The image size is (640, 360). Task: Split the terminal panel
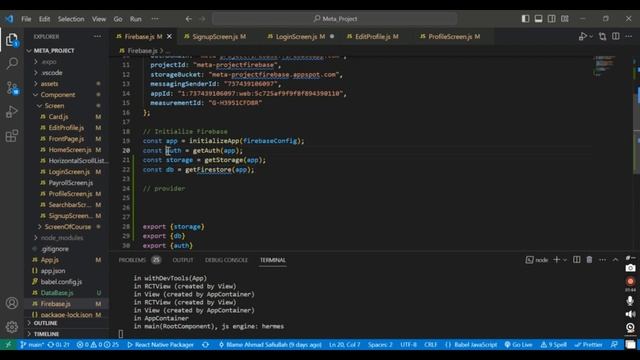click(576, 260)
